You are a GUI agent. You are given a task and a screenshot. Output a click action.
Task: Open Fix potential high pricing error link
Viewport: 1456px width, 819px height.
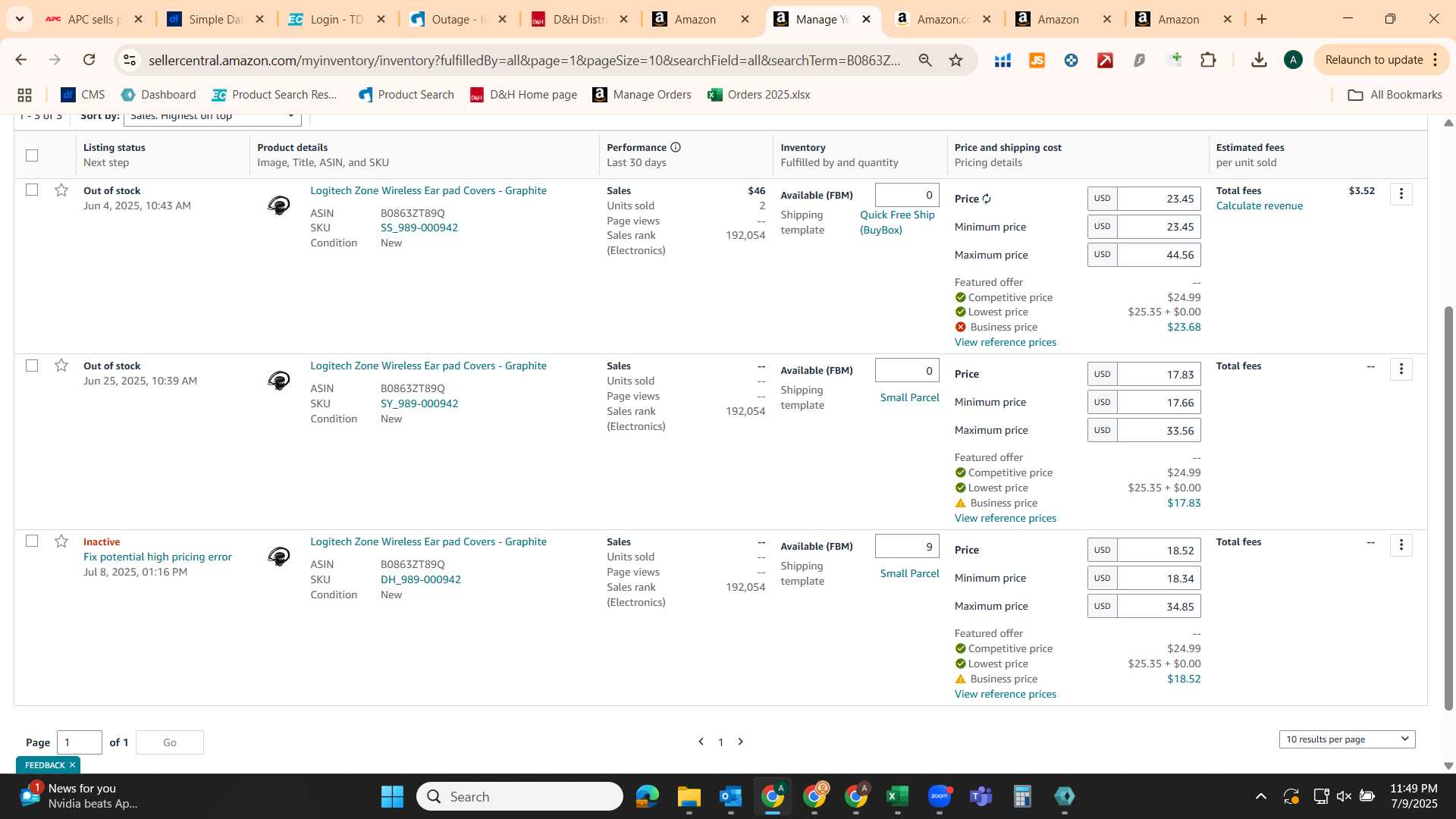click(x=157, y=557)
